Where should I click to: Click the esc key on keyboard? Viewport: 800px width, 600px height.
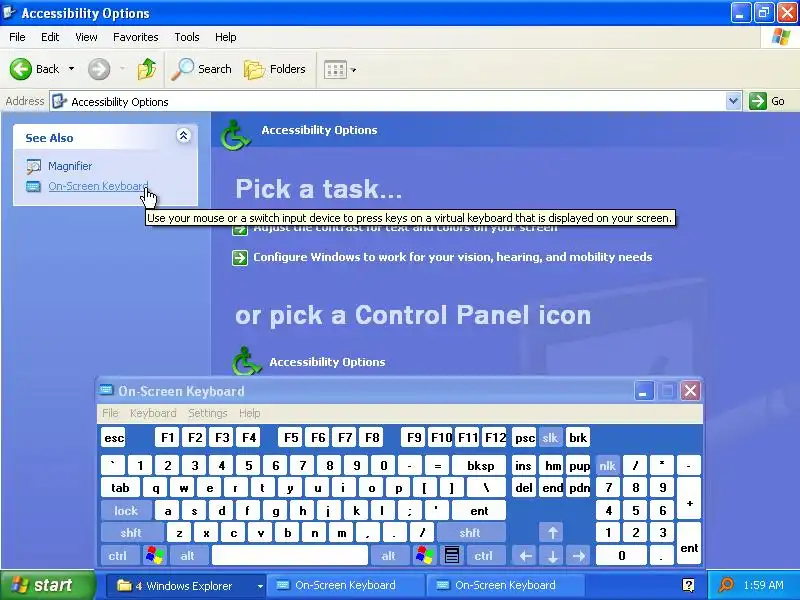tap(113, 438)
